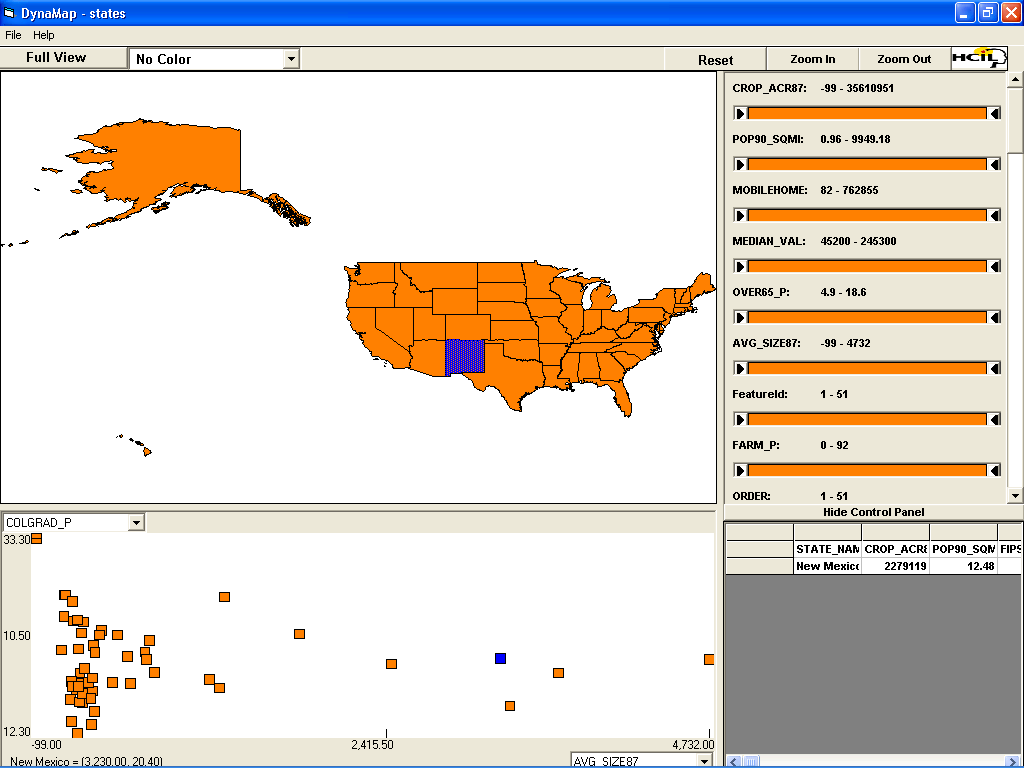This screenshot has width=1024, height=768.
Task: Click the STATE_NAME column header
Action: tap(827, 549)
